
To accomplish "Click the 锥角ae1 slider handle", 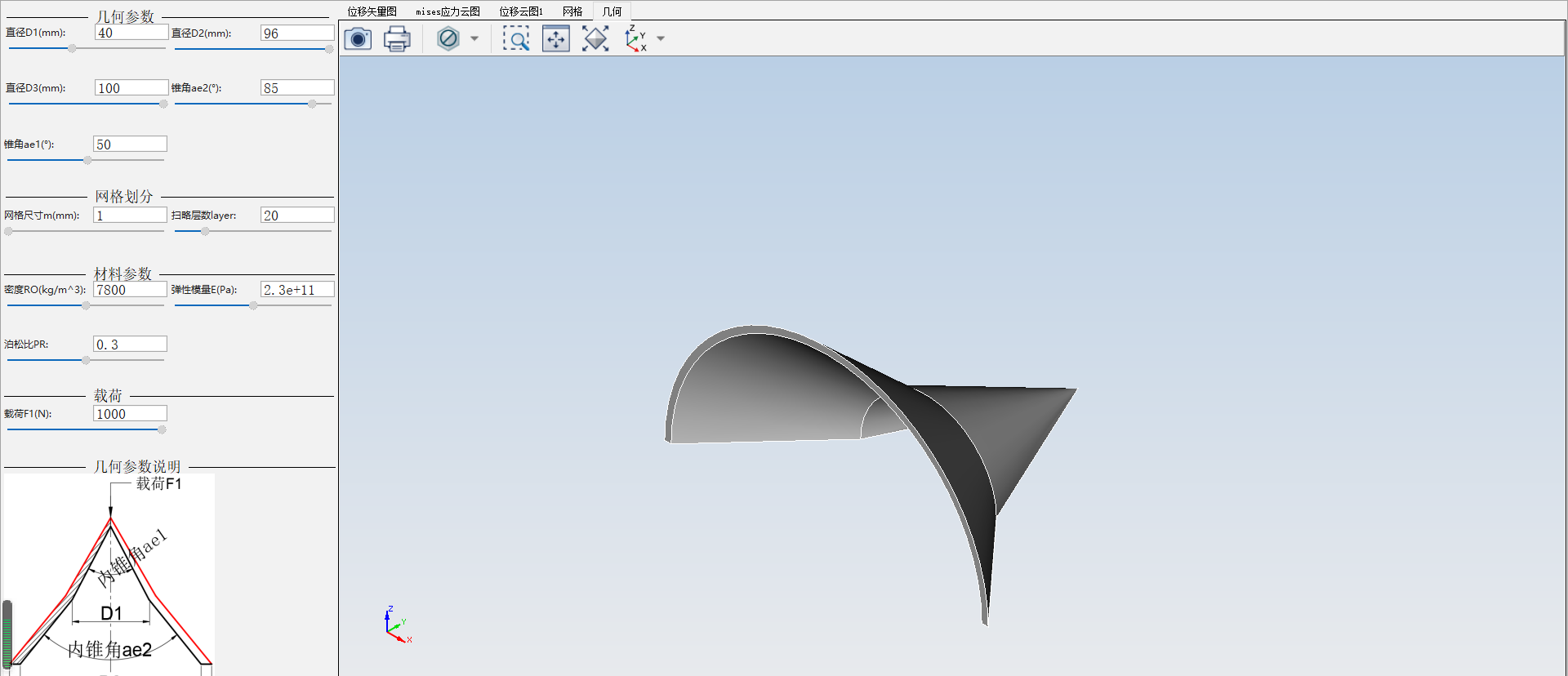I will 87,160.
